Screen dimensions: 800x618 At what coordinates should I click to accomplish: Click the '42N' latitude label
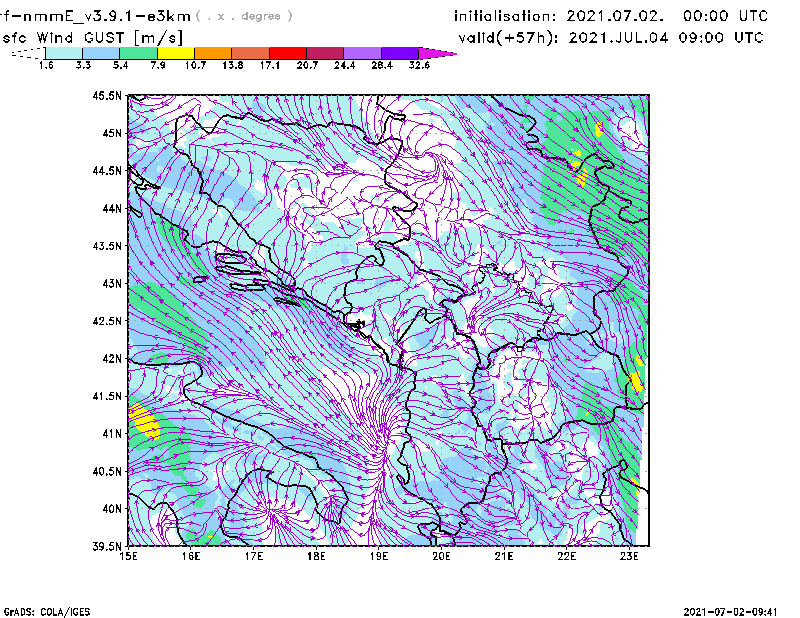click(112, 358)
